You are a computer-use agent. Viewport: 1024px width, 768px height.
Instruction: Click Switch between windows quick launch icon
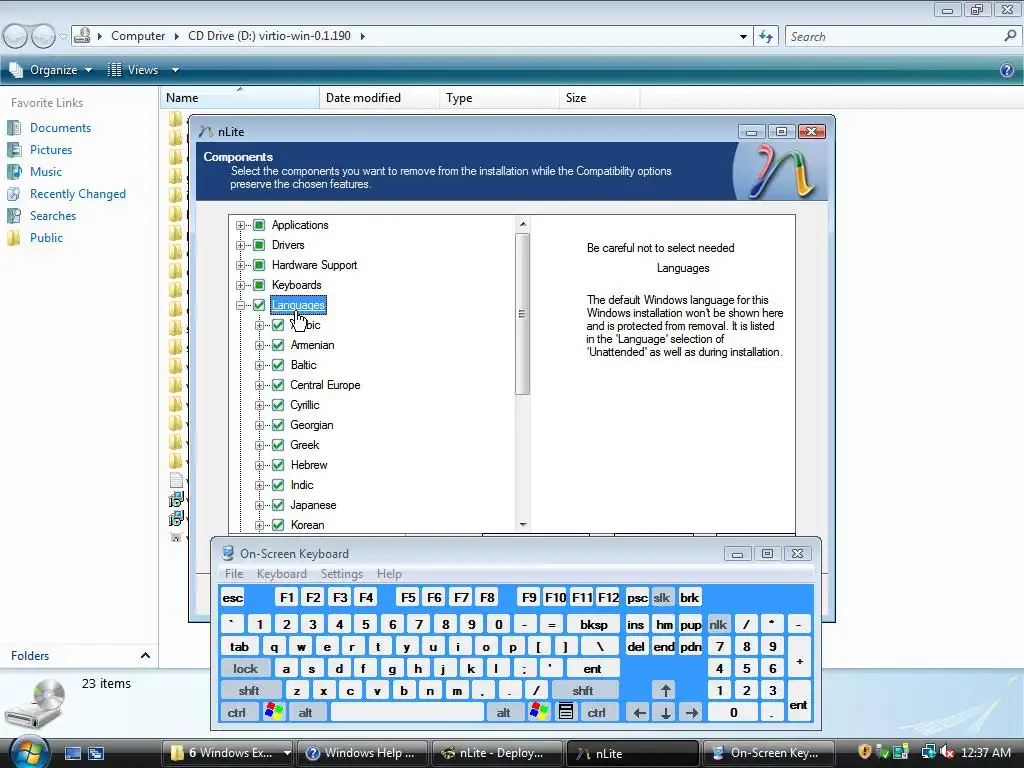(x=96, y=753)
